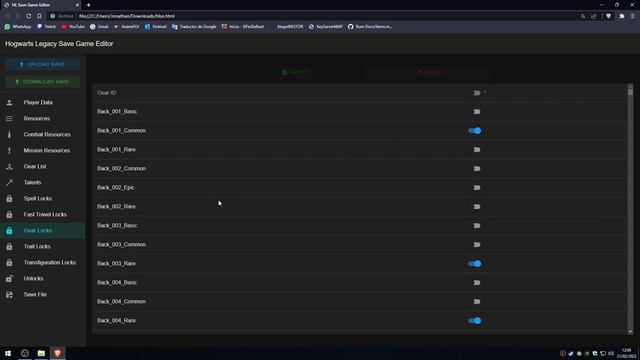
Task: Click the Player Data person icon
Action: tap(9, 102)
